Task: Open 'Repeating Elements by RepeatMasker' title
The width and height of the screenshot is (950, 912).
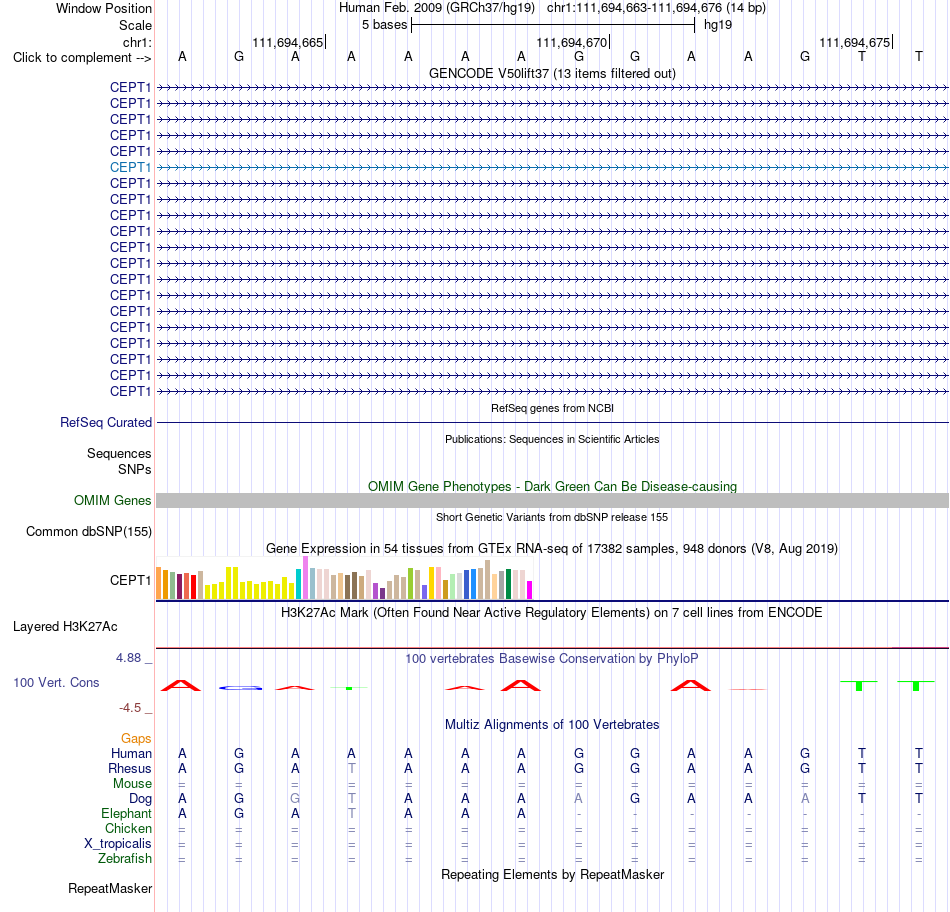Action: tap(552, 875)
